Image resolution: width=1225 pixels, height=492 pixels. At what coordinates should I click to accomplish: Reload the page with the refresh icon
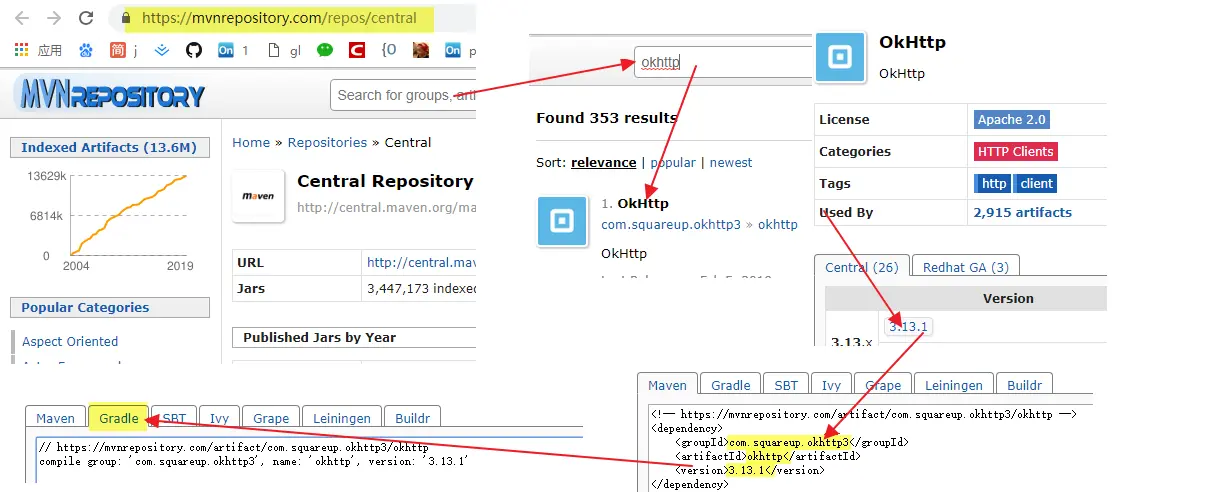click(x=86, y=18)
